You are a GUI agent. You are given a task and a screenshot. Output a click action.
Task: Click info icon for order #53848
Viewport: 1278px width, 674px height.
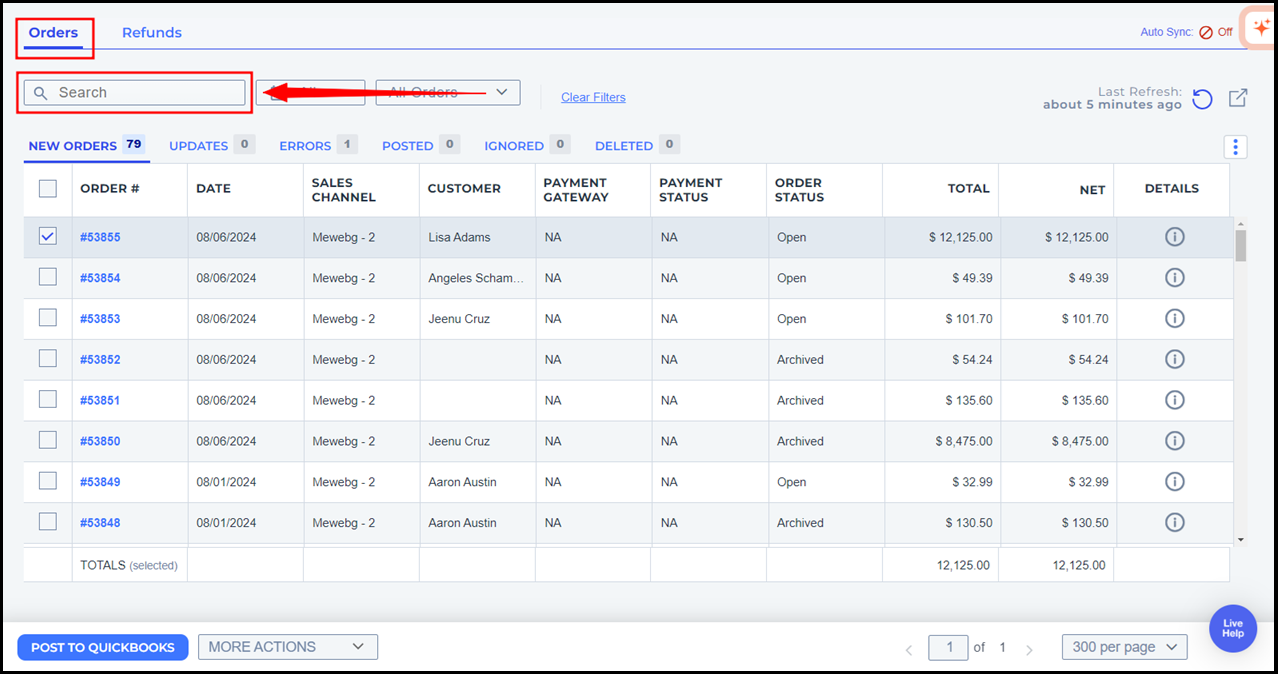tap(1175, 522)
